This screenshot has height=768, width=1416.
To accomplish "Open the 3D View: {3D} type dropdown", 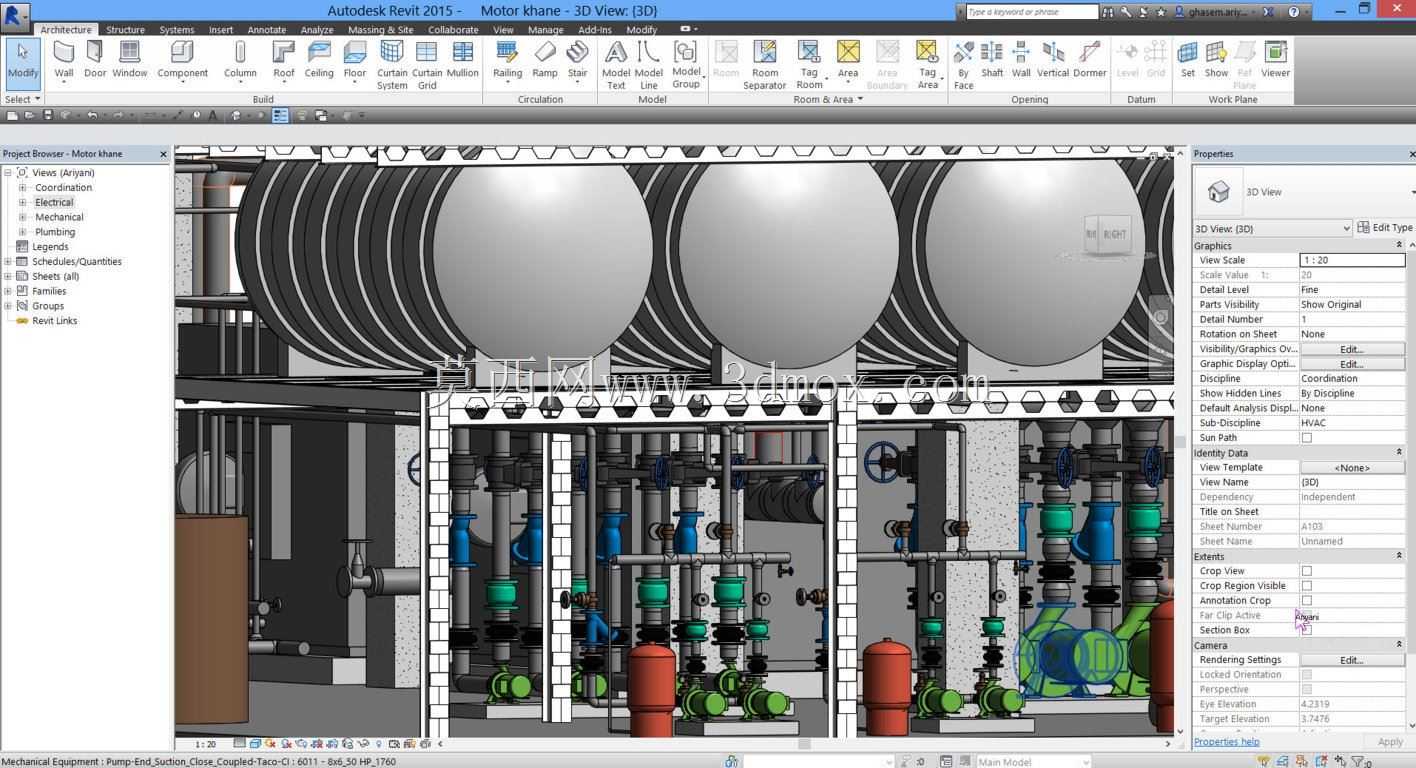I will [x=1273, y=228].
